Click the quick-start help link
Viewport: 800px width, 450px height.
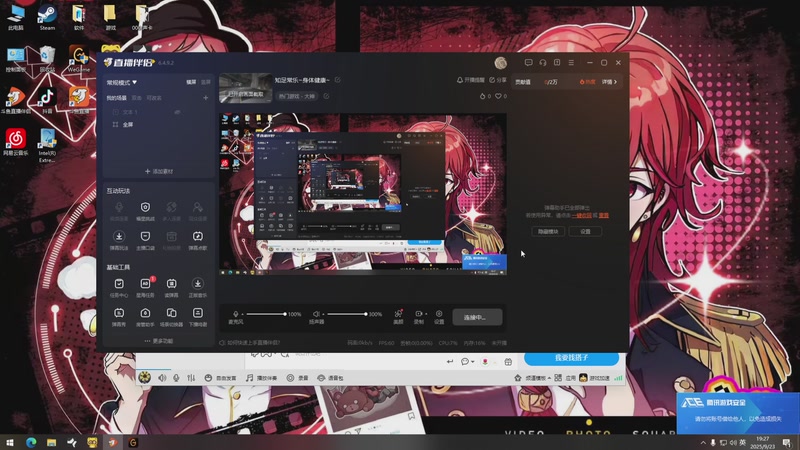click(249, 343)
